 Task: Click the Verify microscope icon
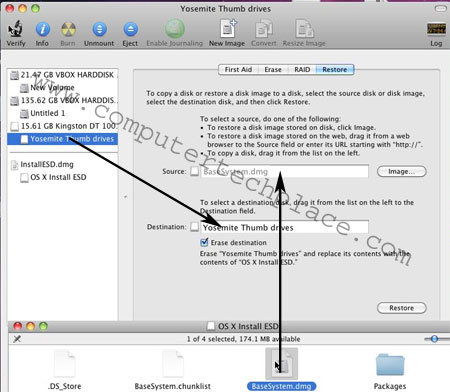15,29
